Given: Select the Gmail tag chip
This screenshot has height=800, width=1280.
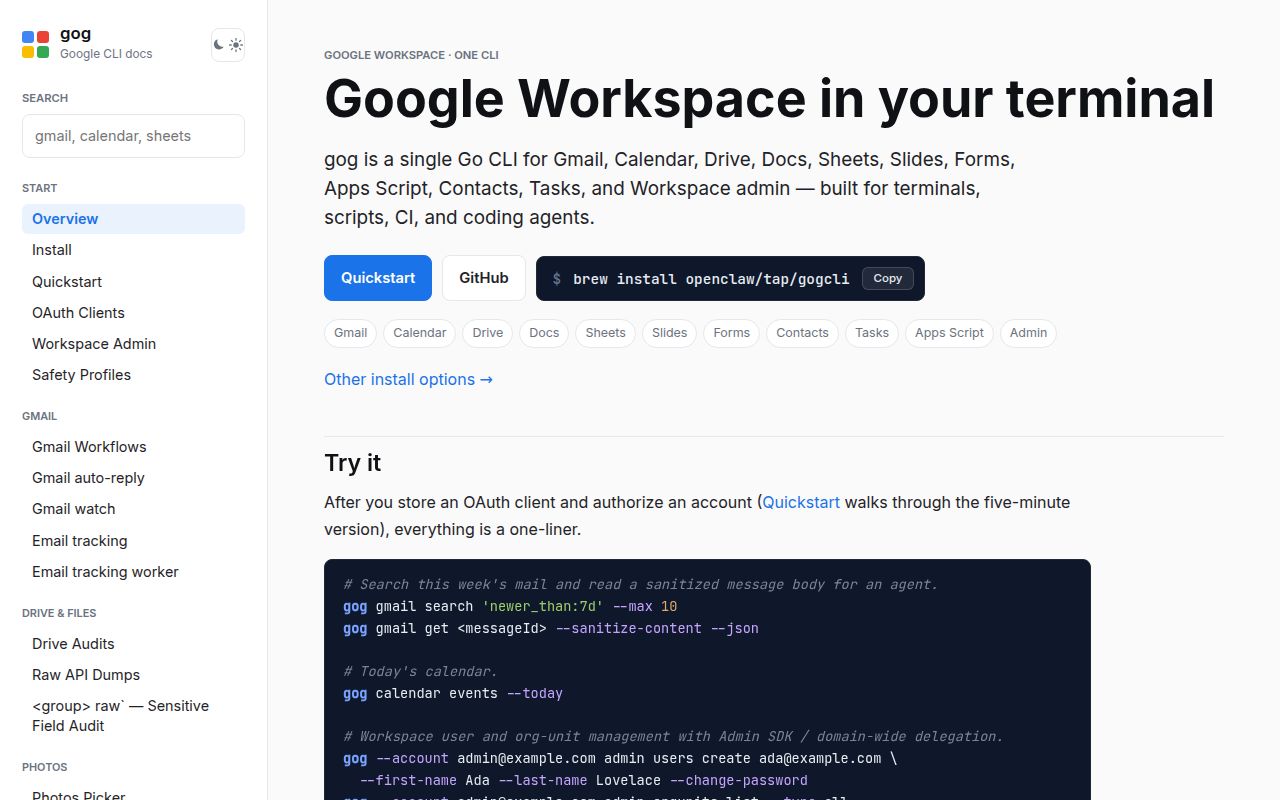Looking at the screenshot, I should coord(350,333).
